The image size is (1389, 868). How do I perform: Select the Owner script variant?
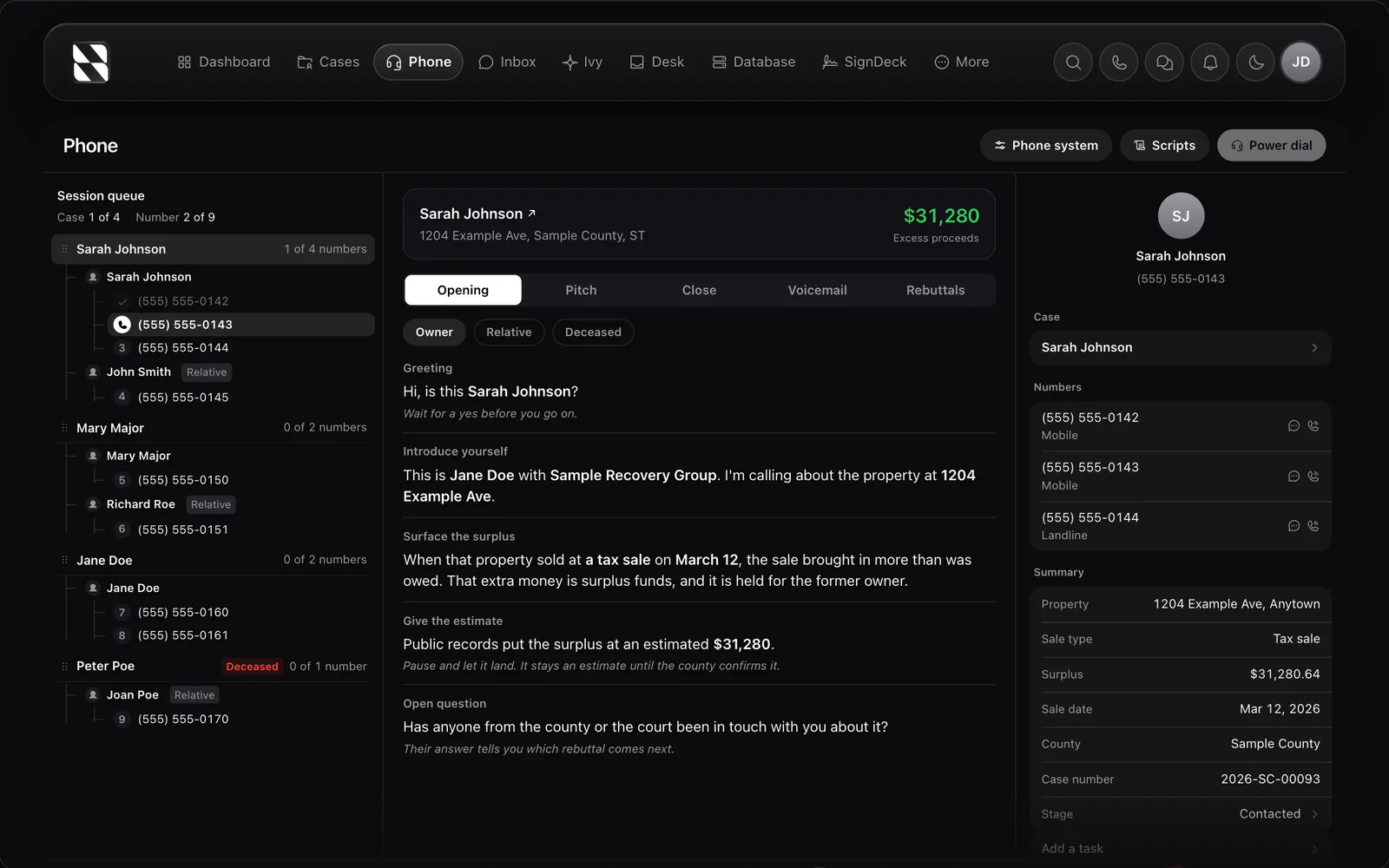434,332
